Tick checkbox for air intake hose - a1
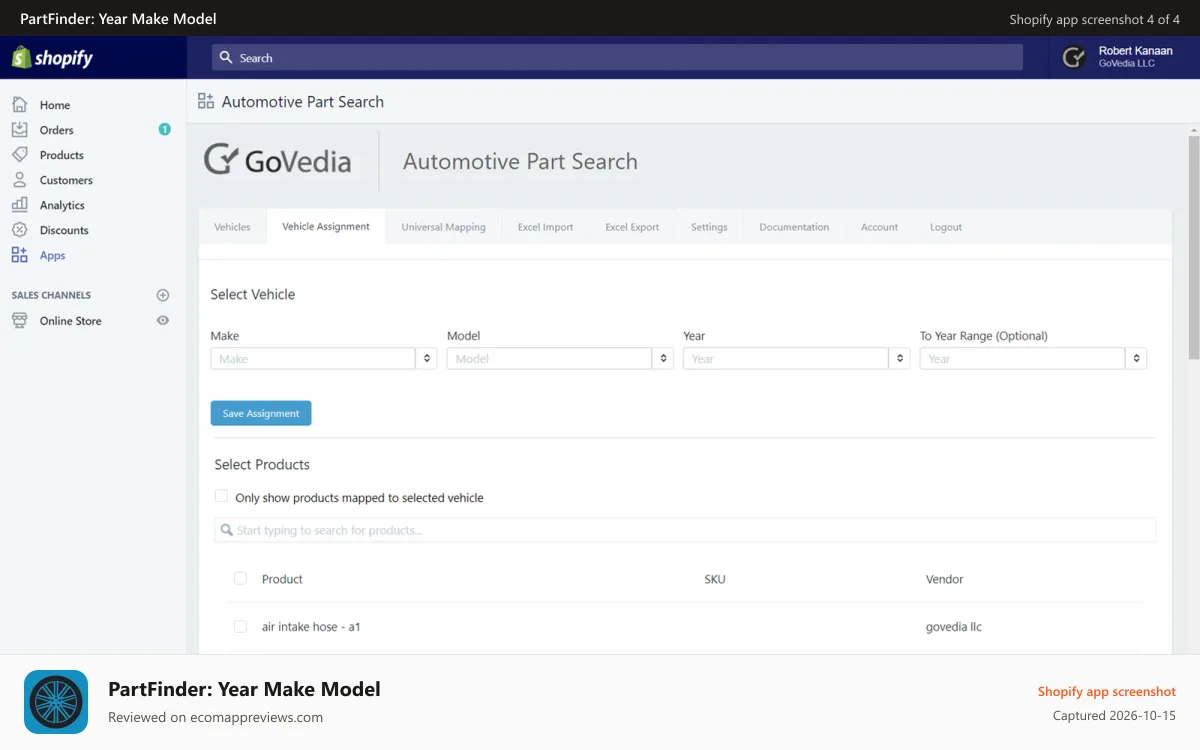 coord(240,626)
